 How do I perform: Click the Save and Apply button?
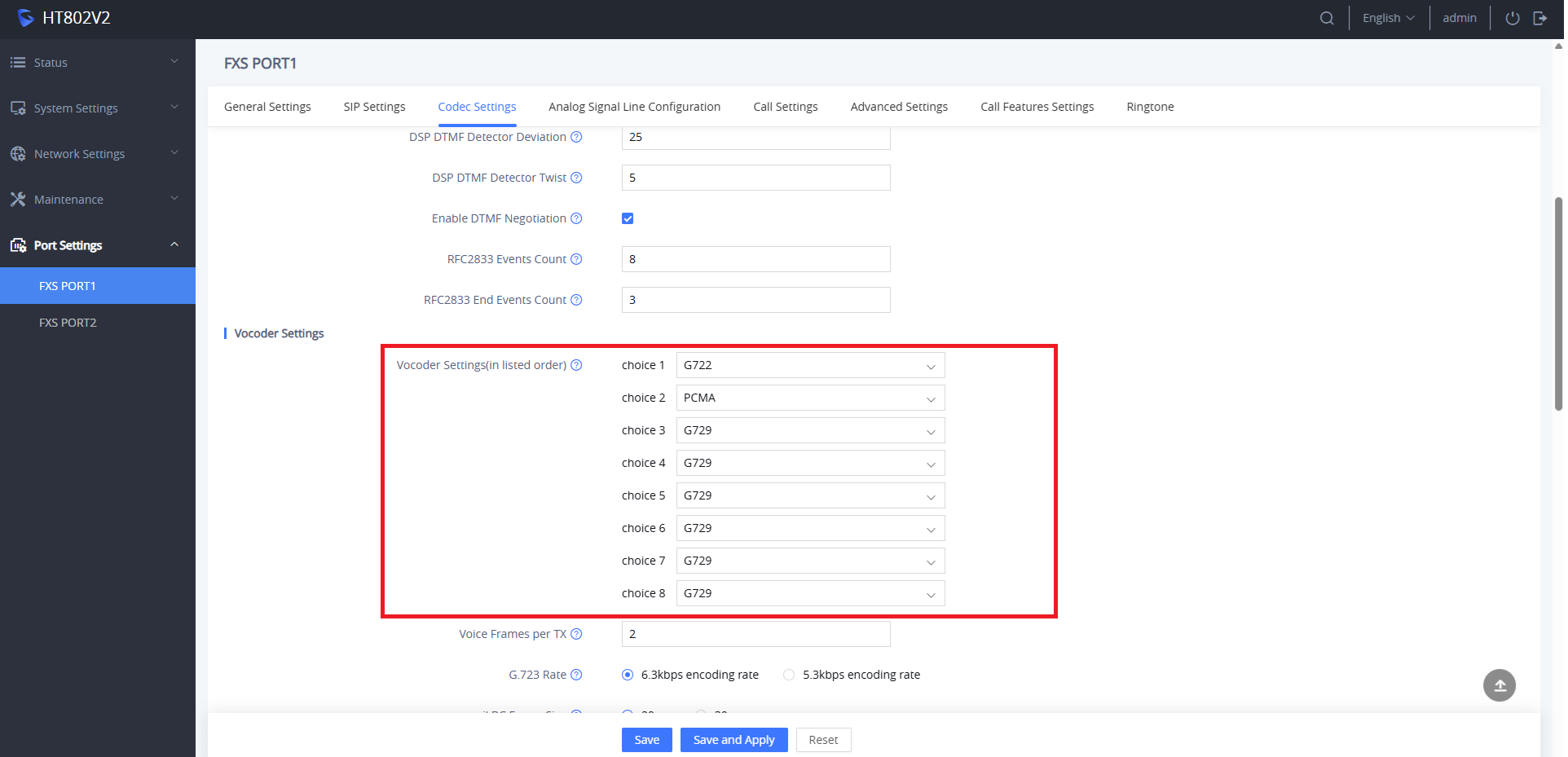point(733,740)
